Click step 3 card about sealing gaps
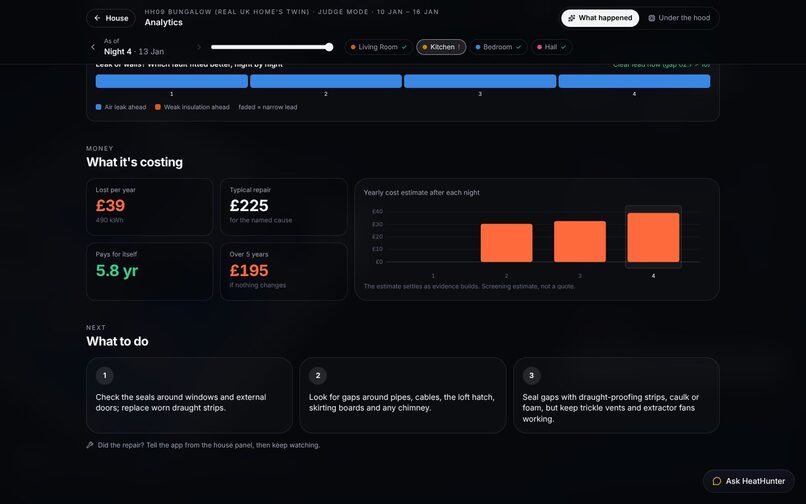Image resolution: width=806 pixels, height=504 pixels. pyautogui.click(x=616, y=395)
